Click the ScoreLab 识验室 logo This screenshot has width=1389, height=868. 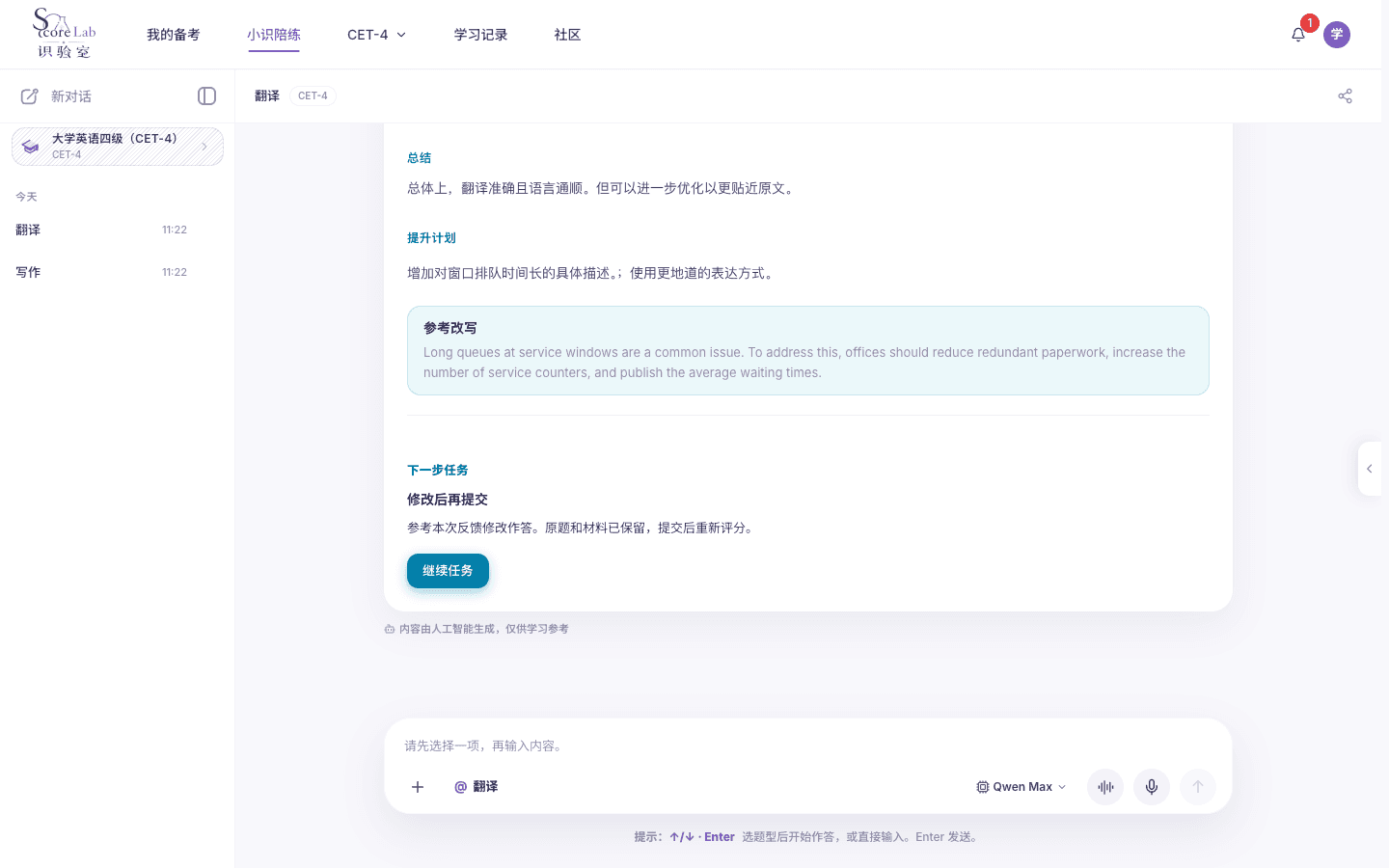pos(65,34)
